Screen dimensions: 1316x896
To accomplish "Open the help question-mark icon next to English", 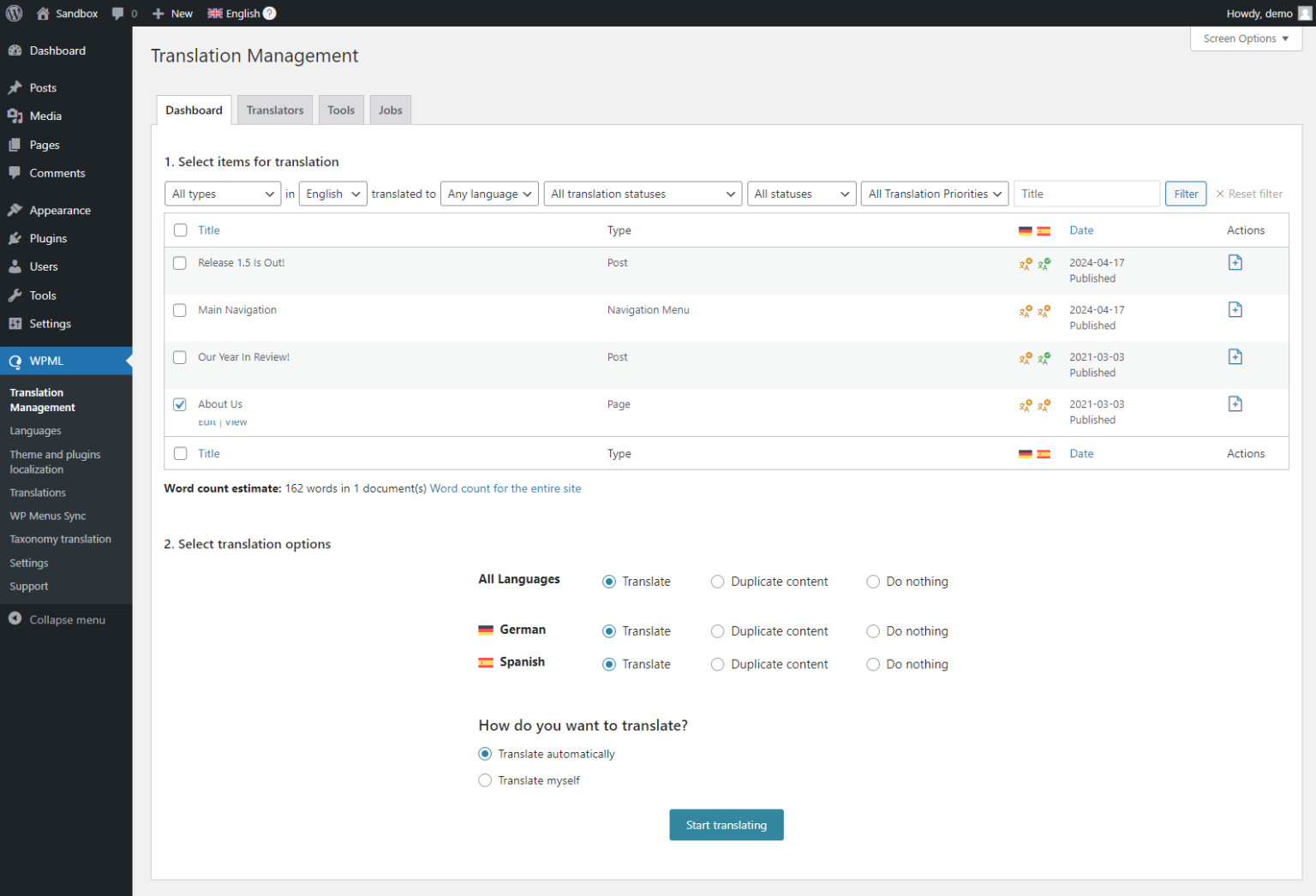I will coord(269,13).
